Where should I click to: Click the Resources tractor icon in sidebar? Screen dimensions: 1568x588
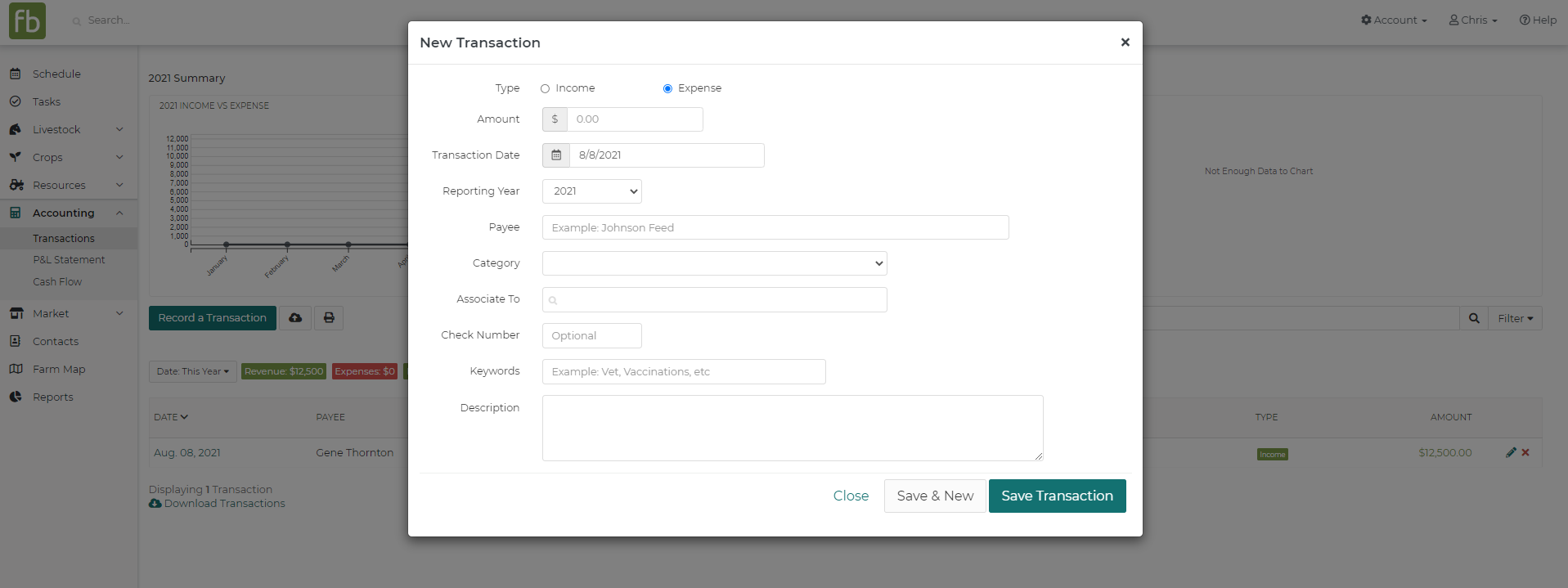[16, 185]
